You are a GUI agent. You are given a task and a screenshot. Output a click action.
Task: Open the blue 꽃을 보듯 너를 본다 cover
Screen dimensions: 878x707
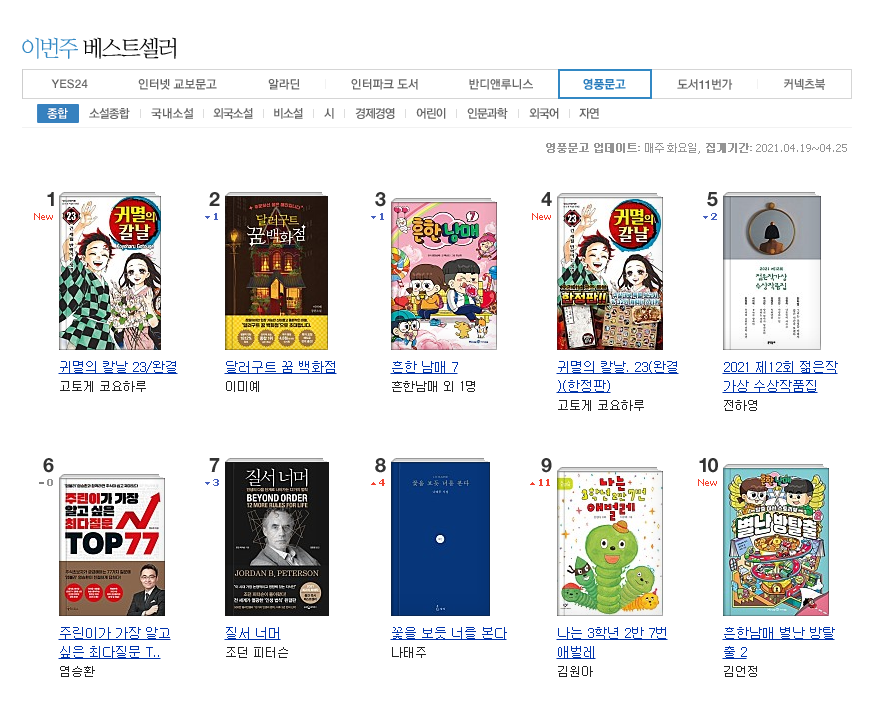pyautogui.click(x=440, y=538)
